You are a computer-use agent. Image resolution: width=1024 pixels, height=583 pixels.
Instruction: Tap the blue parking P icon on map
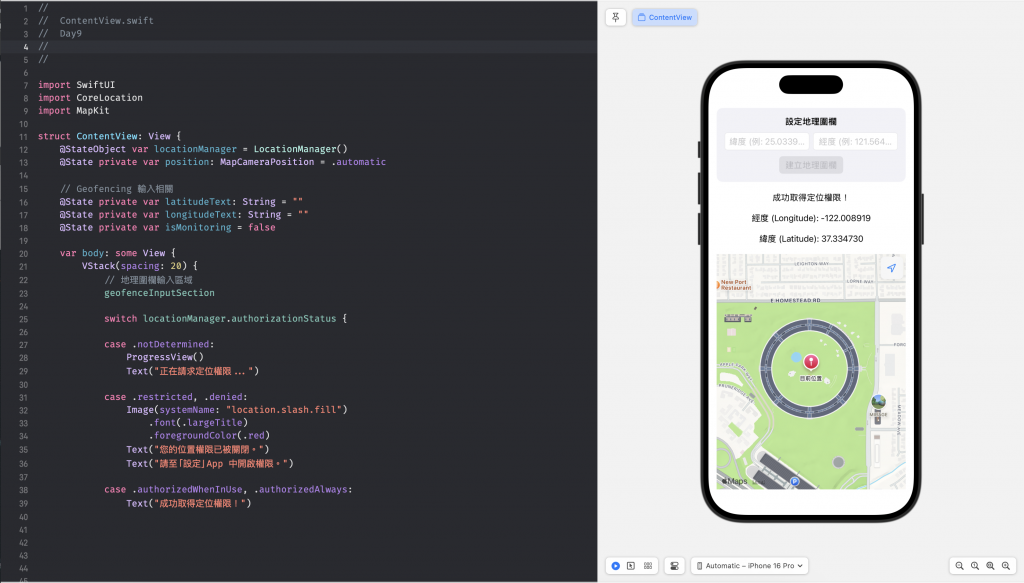[x=795, y=482]
